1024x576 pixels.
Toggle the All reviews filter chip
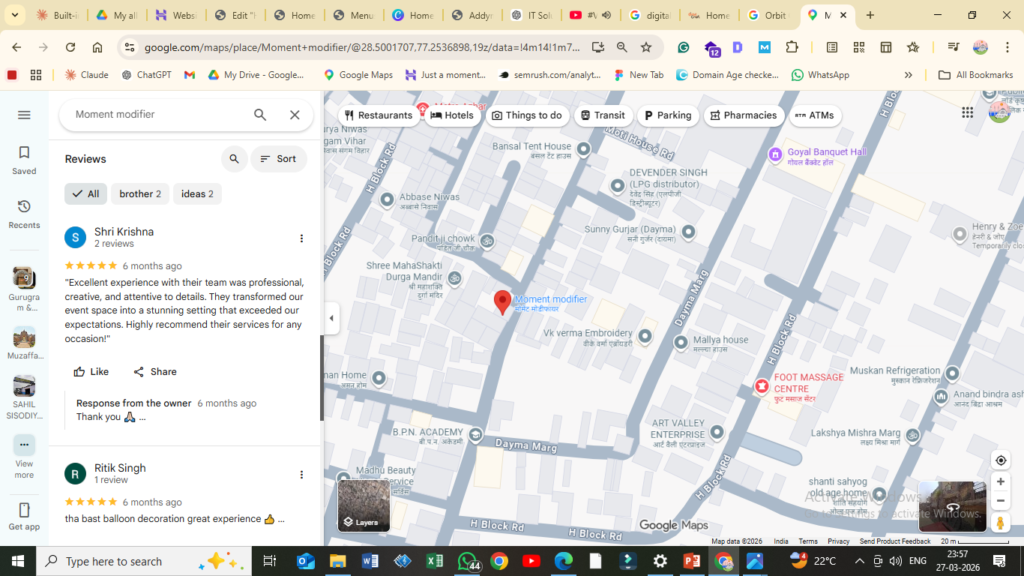[x=86, y=194]
